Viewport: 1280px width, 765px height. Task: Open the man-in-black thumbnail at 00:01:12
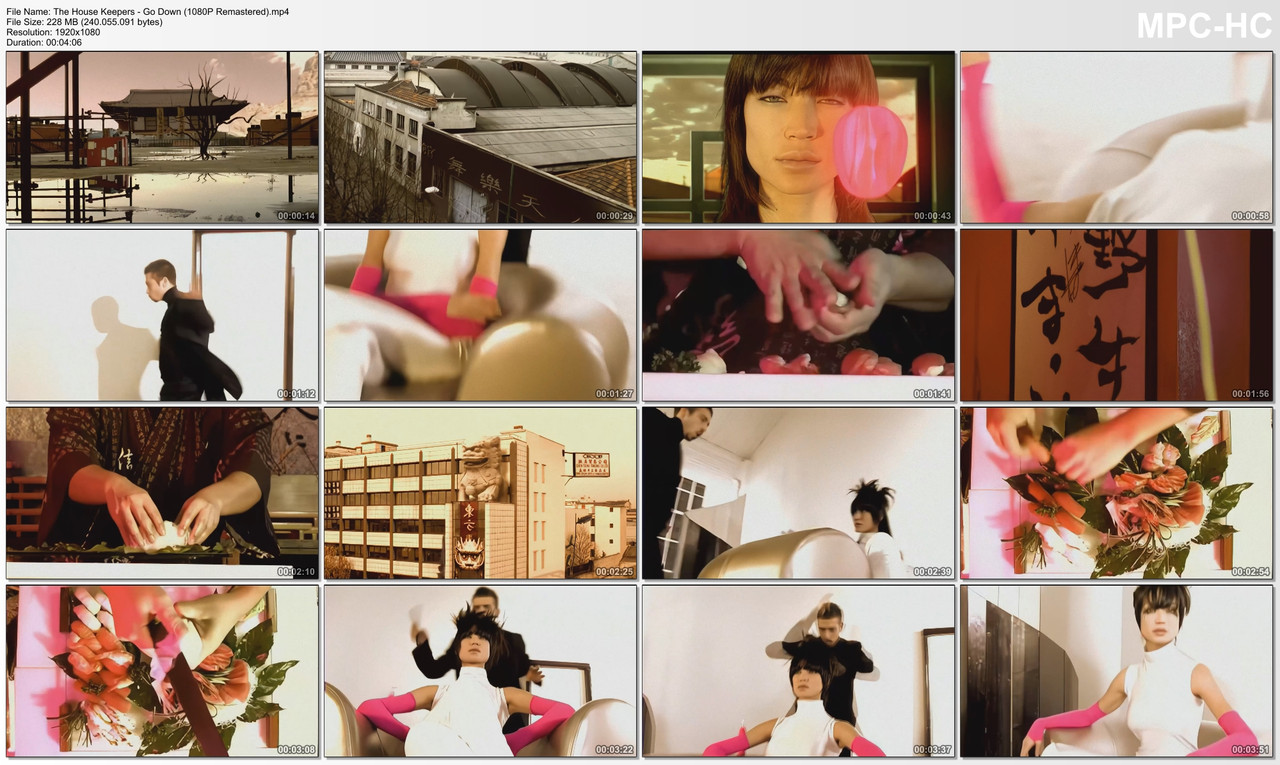pos(162,315)
